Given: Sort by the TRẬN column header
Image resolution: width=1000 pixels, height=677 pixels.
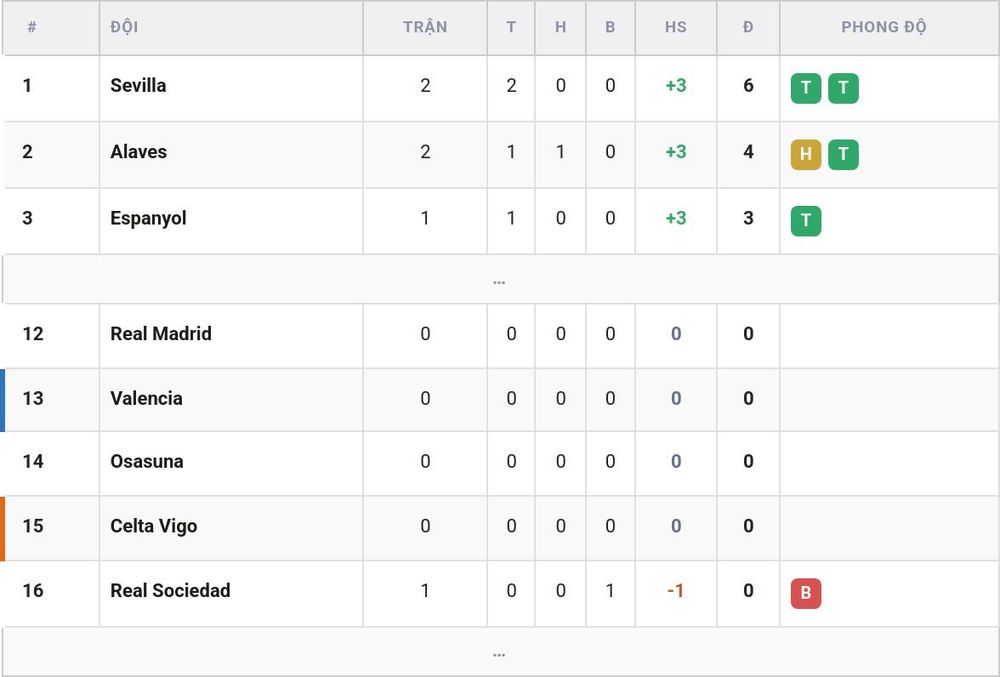Looking at the screenshot, I should click(x=425, y=27).
